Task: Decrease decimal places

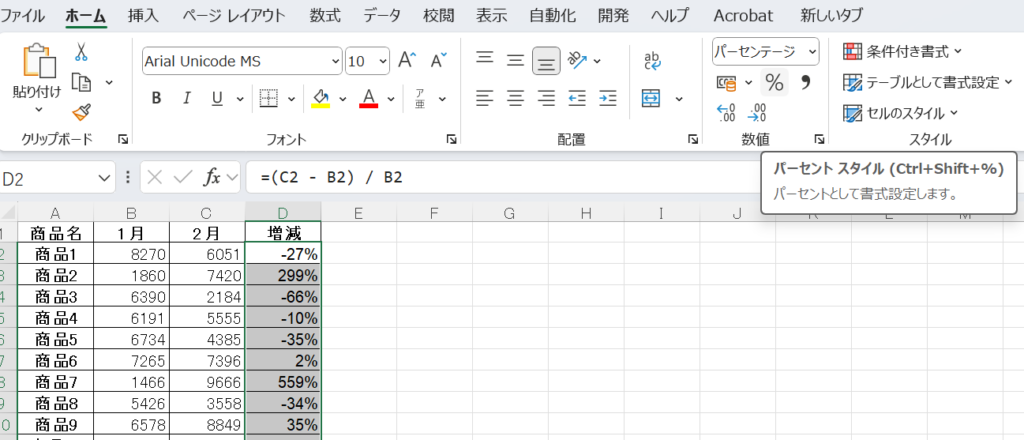Action: tap(757, 113)
